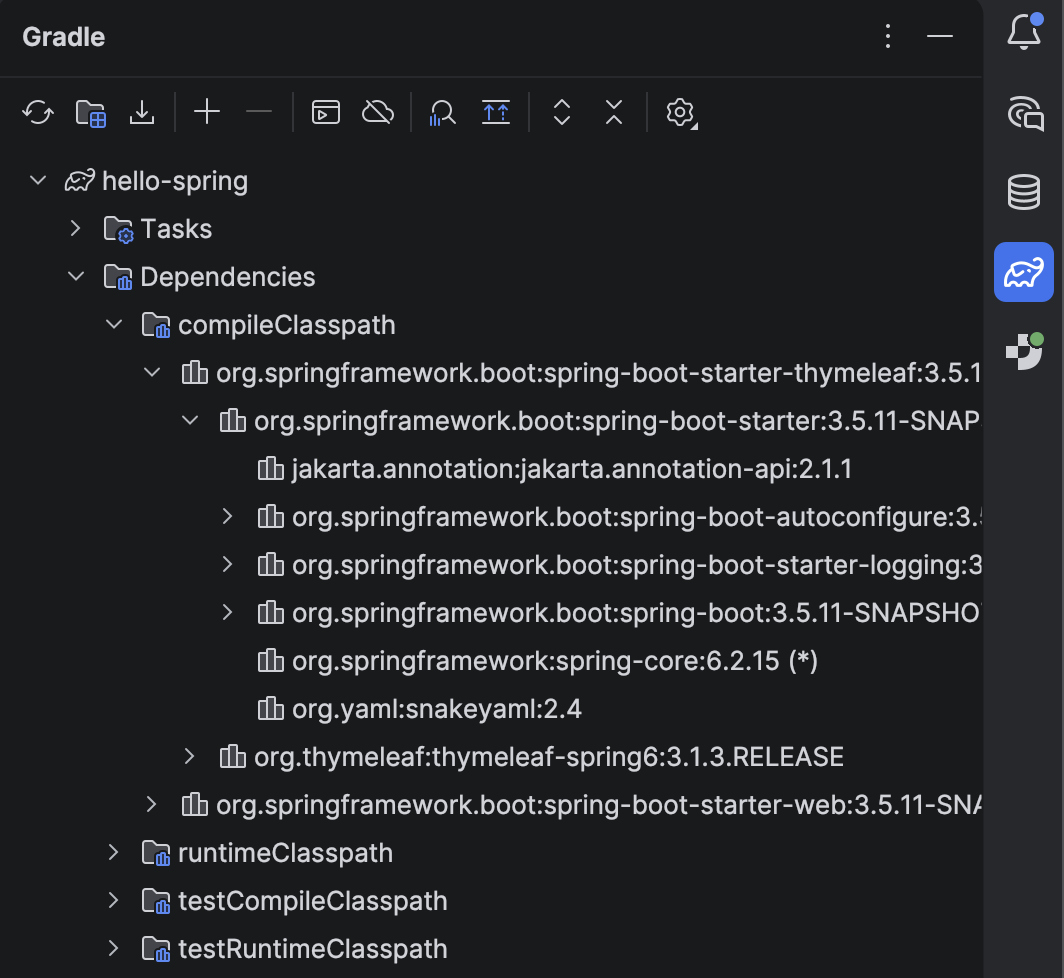Select testRuntimeClasspath configuration label
The image size is (1064, 978).
[x=313, y=950]
